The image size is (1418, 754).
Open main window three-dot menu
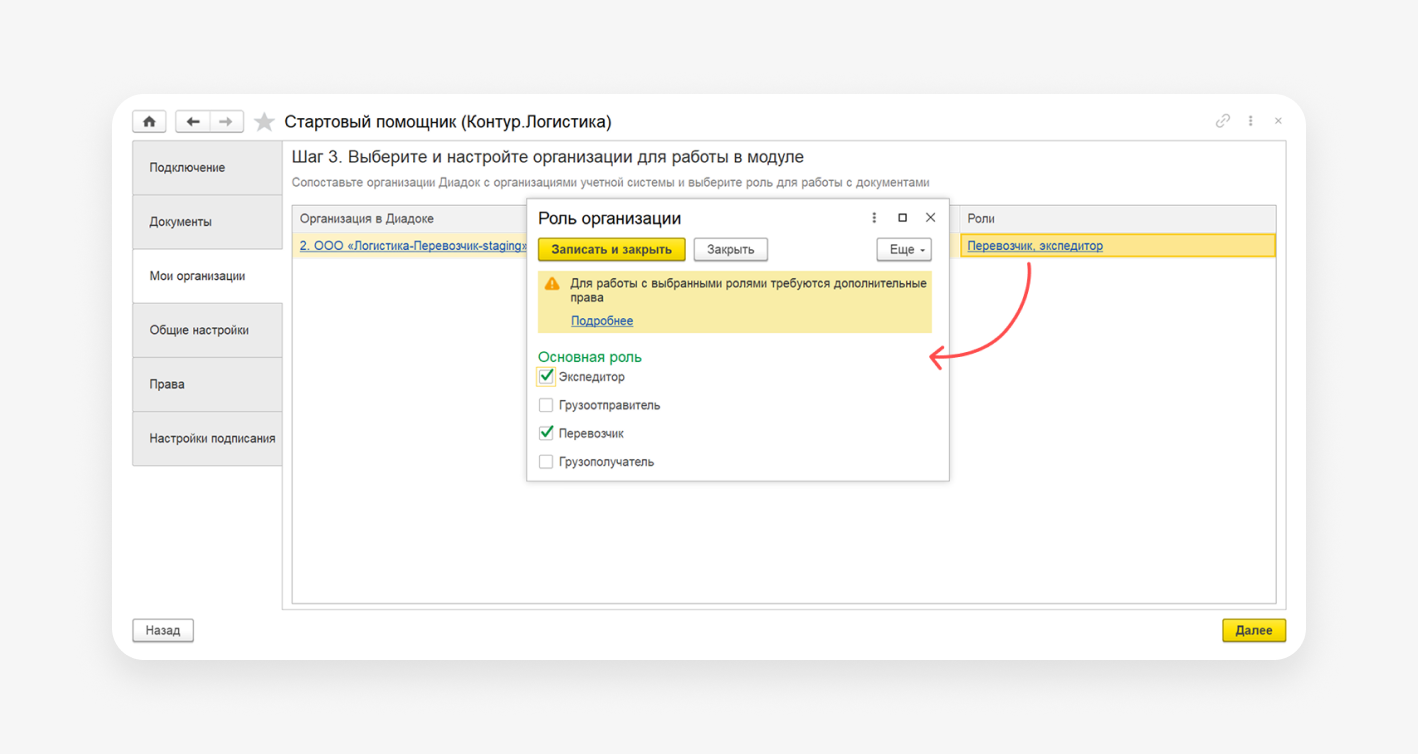[x=1250, y=121]
